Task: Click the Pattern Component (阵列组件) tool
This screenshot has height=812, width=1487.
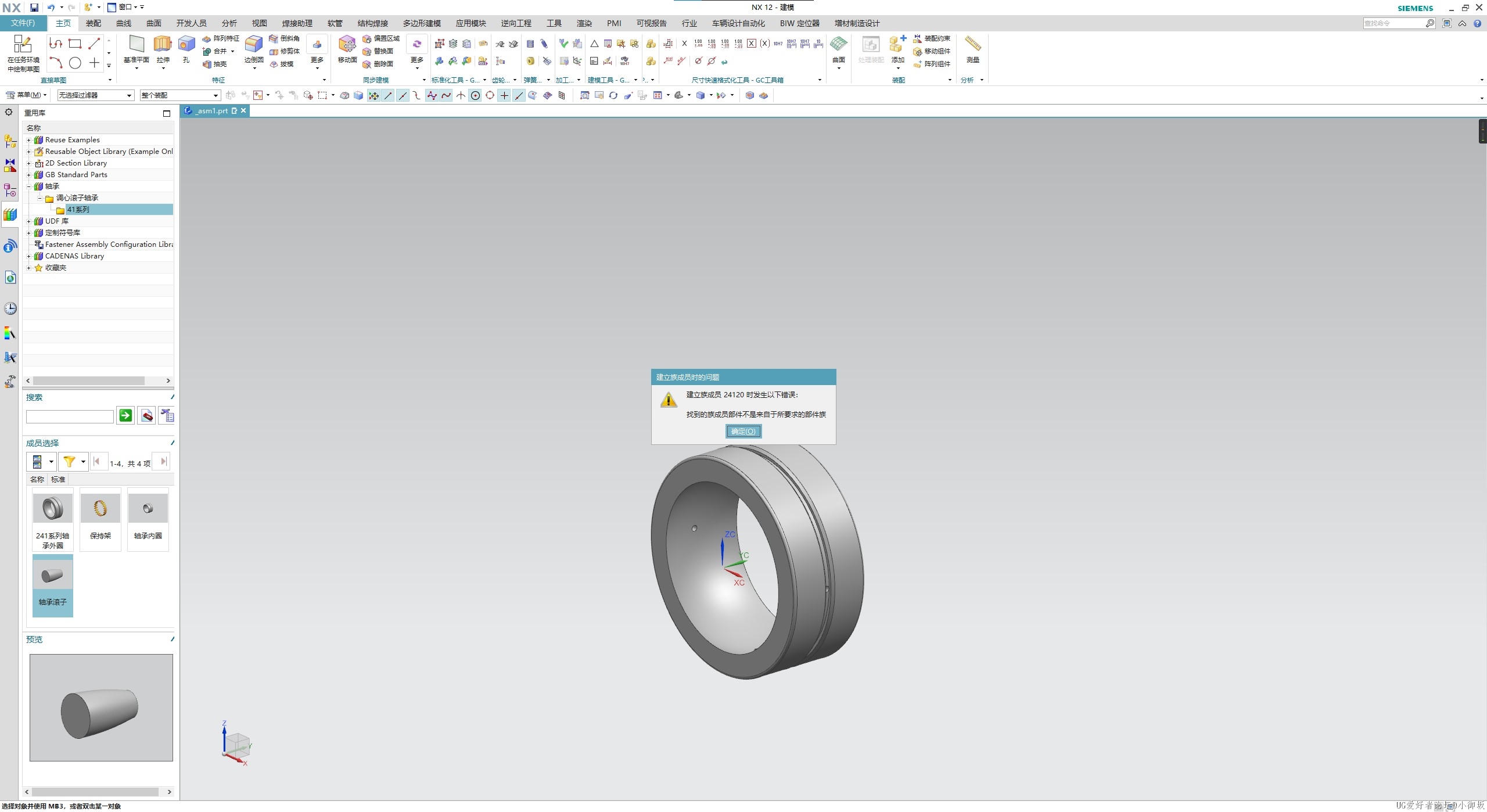Action: [x=932, y=64]
